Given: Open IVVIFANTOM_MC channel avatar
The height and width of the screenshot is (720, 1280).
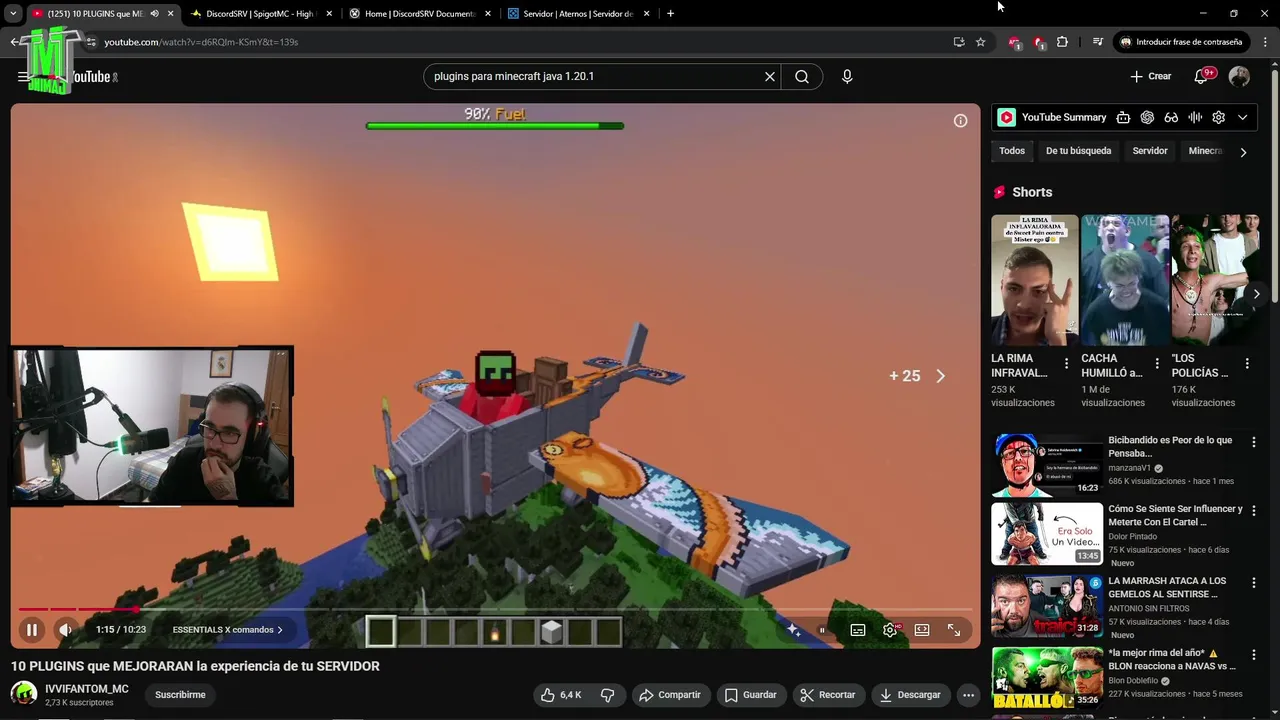Looking at the screenshot, I should pyautogui.click(x=24, y=694).
